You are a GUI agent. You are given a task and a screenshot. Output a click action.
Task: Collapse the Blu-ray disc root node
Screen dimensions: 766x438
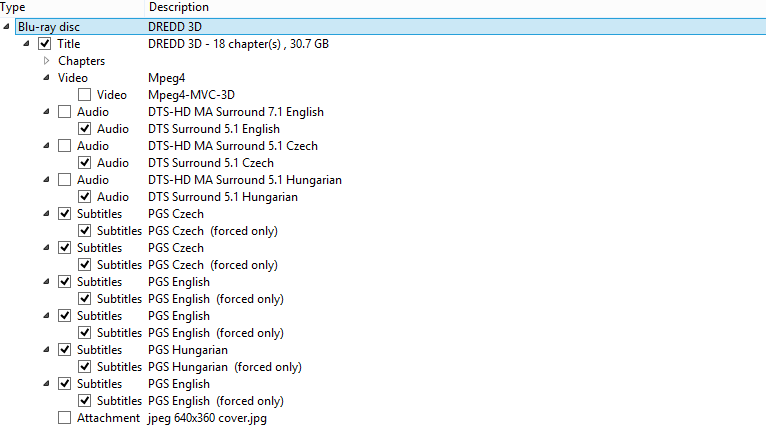[x=6, y=26]
